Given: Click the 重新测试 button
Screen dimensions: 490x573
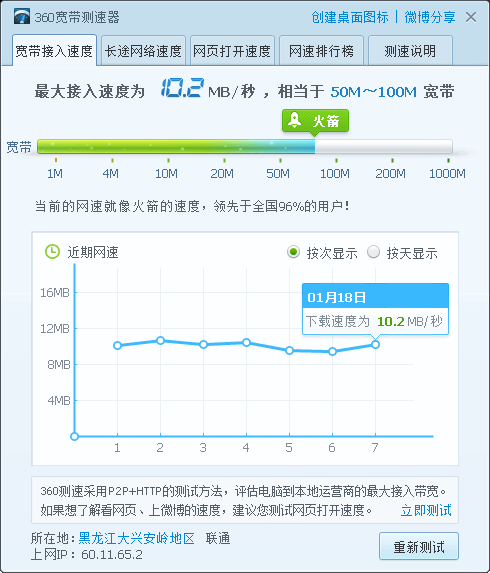Looking at the screenshot, I should coord(419,547).
